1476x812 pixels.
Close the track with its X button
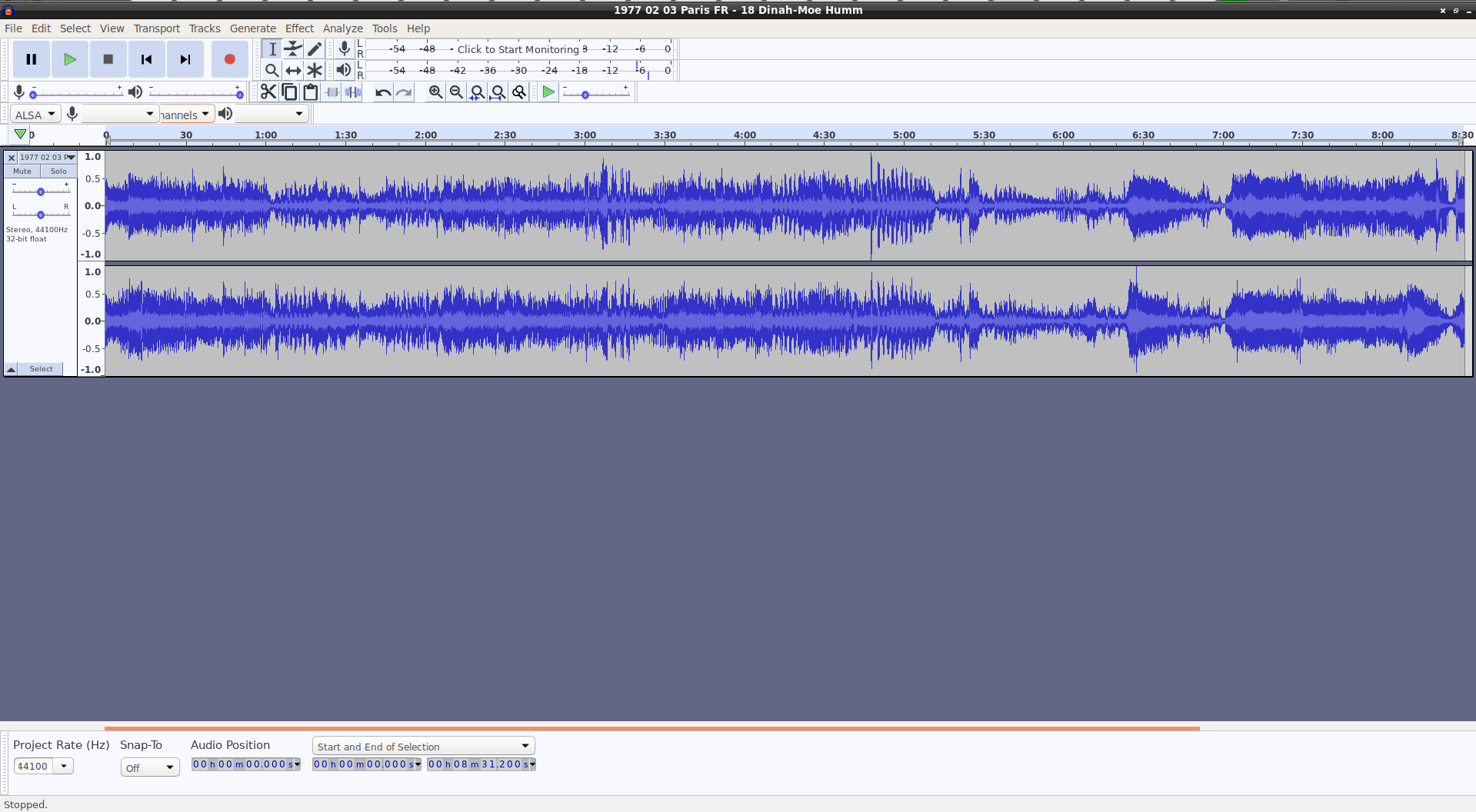pyautogui.click(x=12, y=158)
